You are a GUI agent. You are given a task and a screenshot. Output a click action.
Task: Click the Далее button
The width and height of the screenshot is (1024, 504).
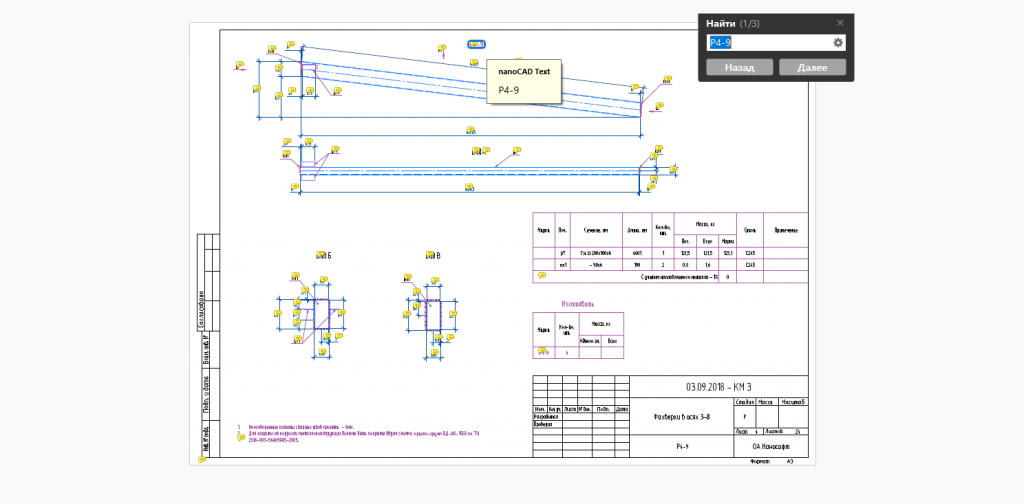[x=812, y=67]
